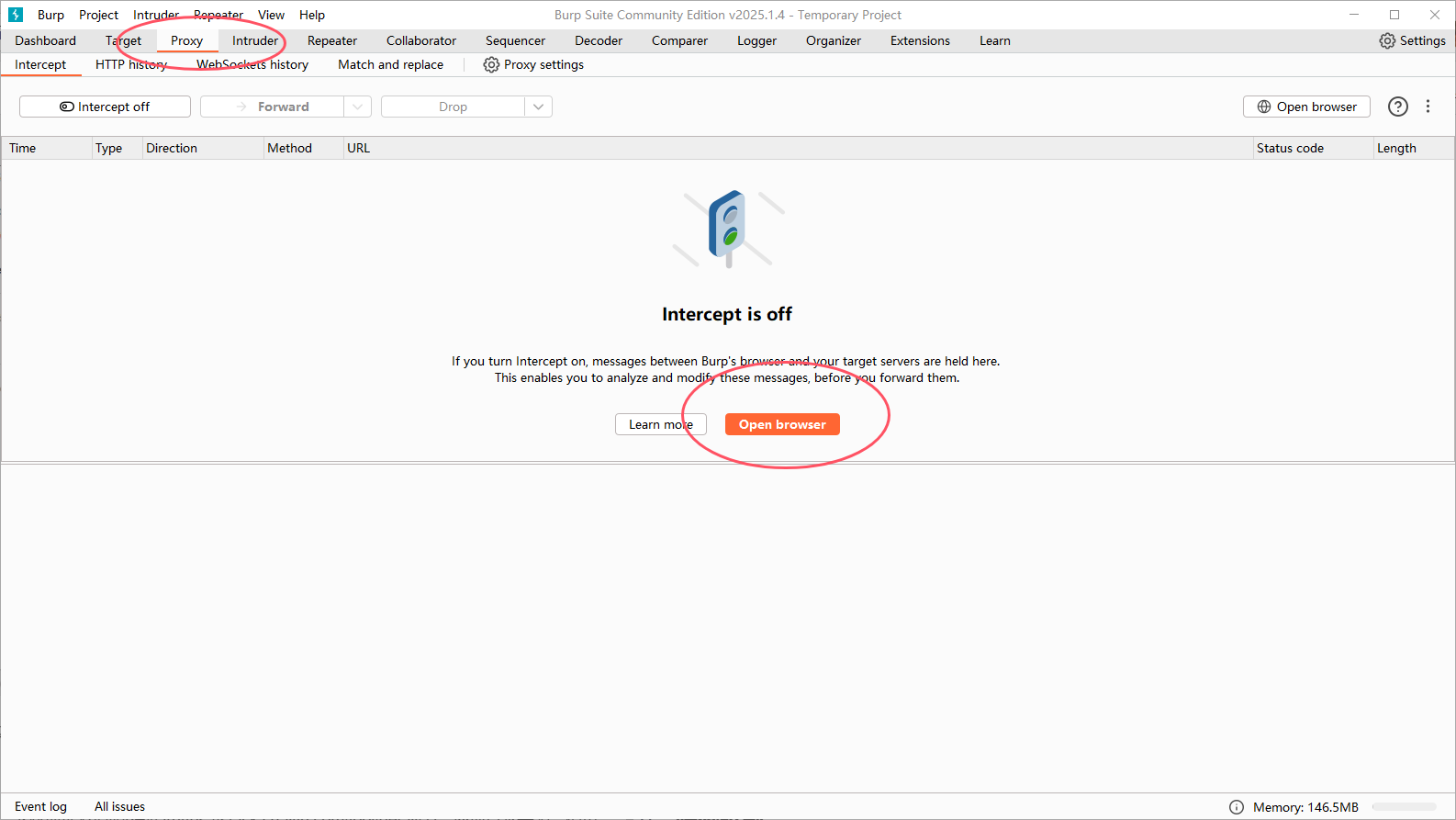Open the Decoder tab
The width and height of the screenshot is (1456, 820).
[599, 40]
